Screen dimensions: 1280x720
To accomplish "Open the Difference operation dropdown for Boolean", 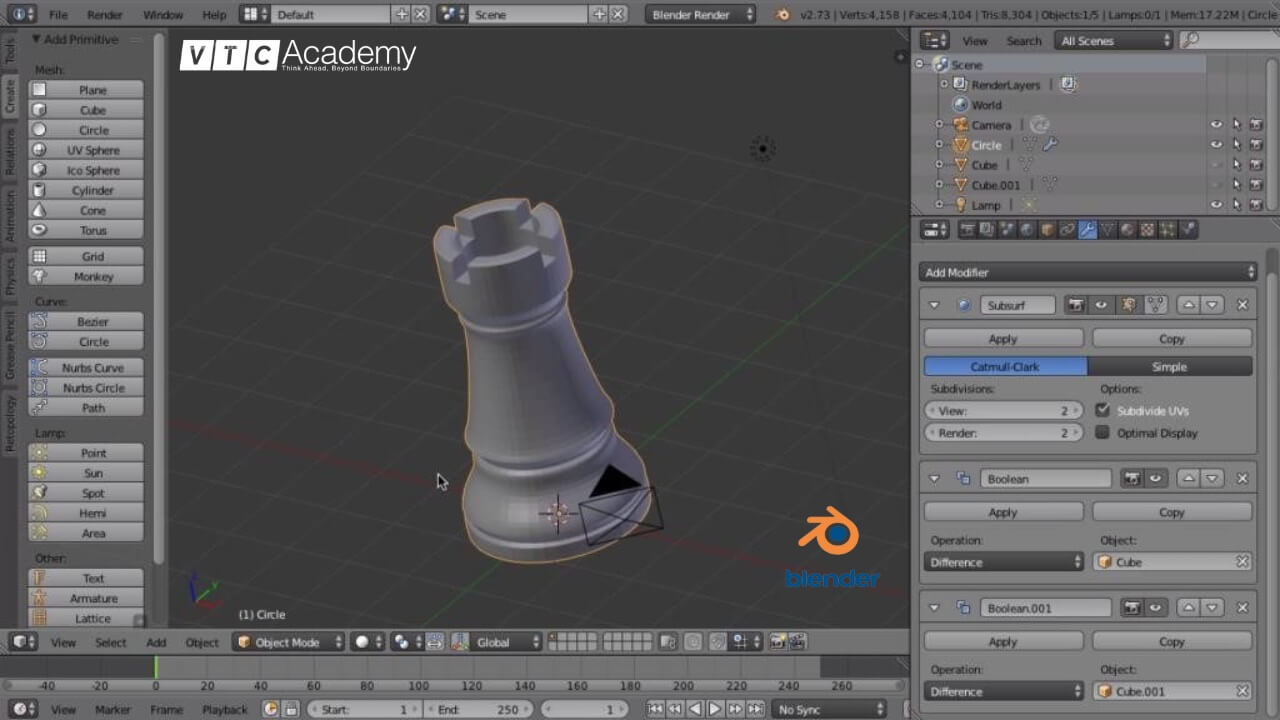I will click(1003, 561).
